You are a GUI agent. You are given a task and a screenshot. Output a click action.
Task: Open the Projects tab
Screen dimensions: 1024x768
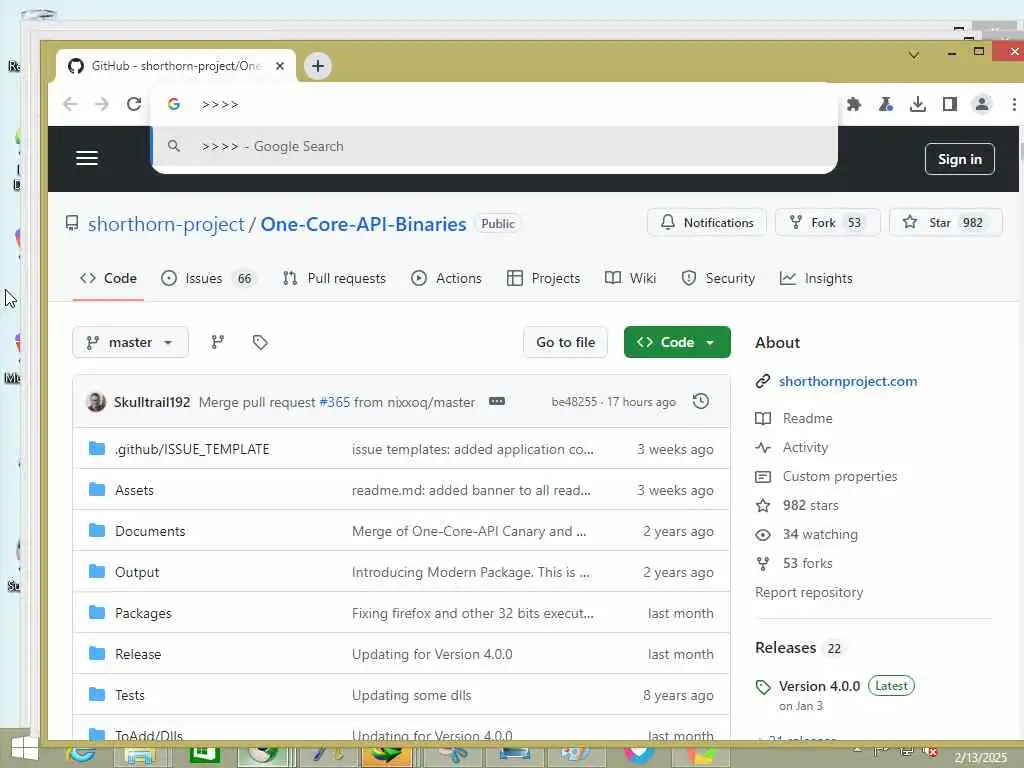click(x=543, y=278)
